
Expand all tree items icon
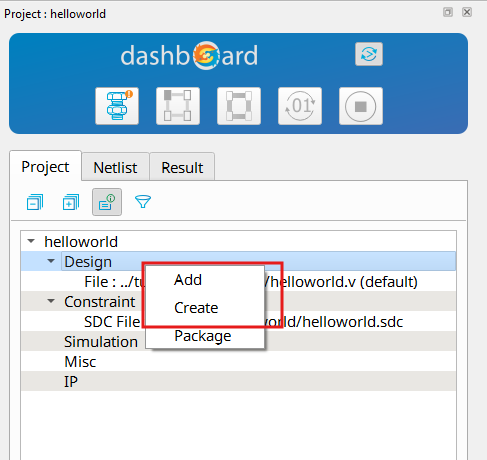pyautogui.click(x=71, y=202)
